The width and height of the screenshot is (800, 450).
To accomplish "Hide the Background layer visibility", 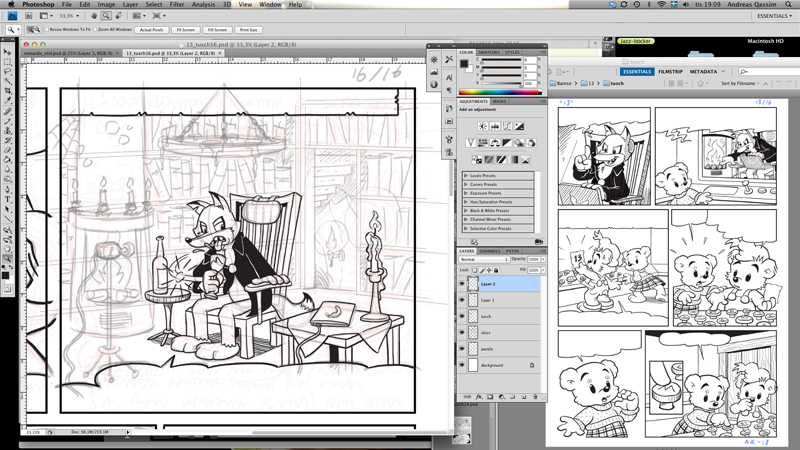I will coord(462,365).
